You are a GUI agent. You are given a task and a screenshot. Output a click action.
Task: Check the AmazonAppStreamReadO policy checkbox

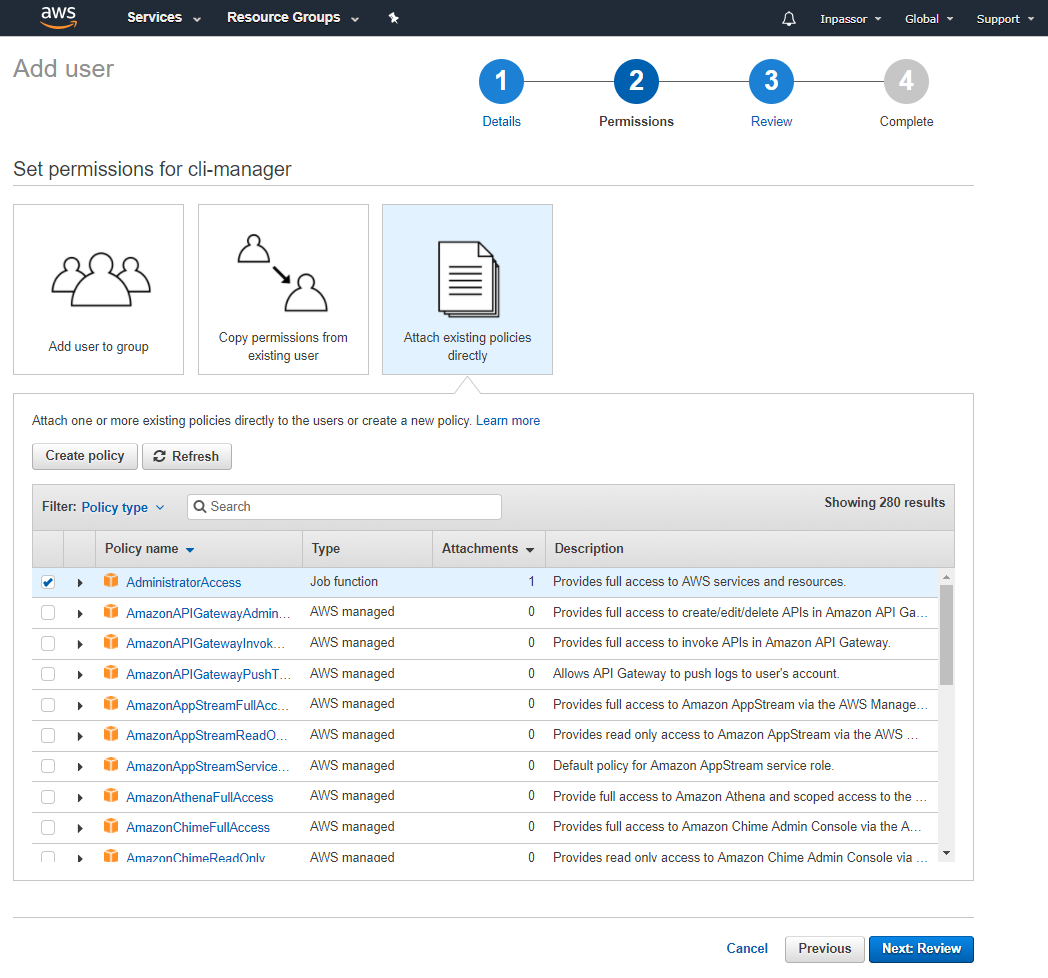click(48, 735)
